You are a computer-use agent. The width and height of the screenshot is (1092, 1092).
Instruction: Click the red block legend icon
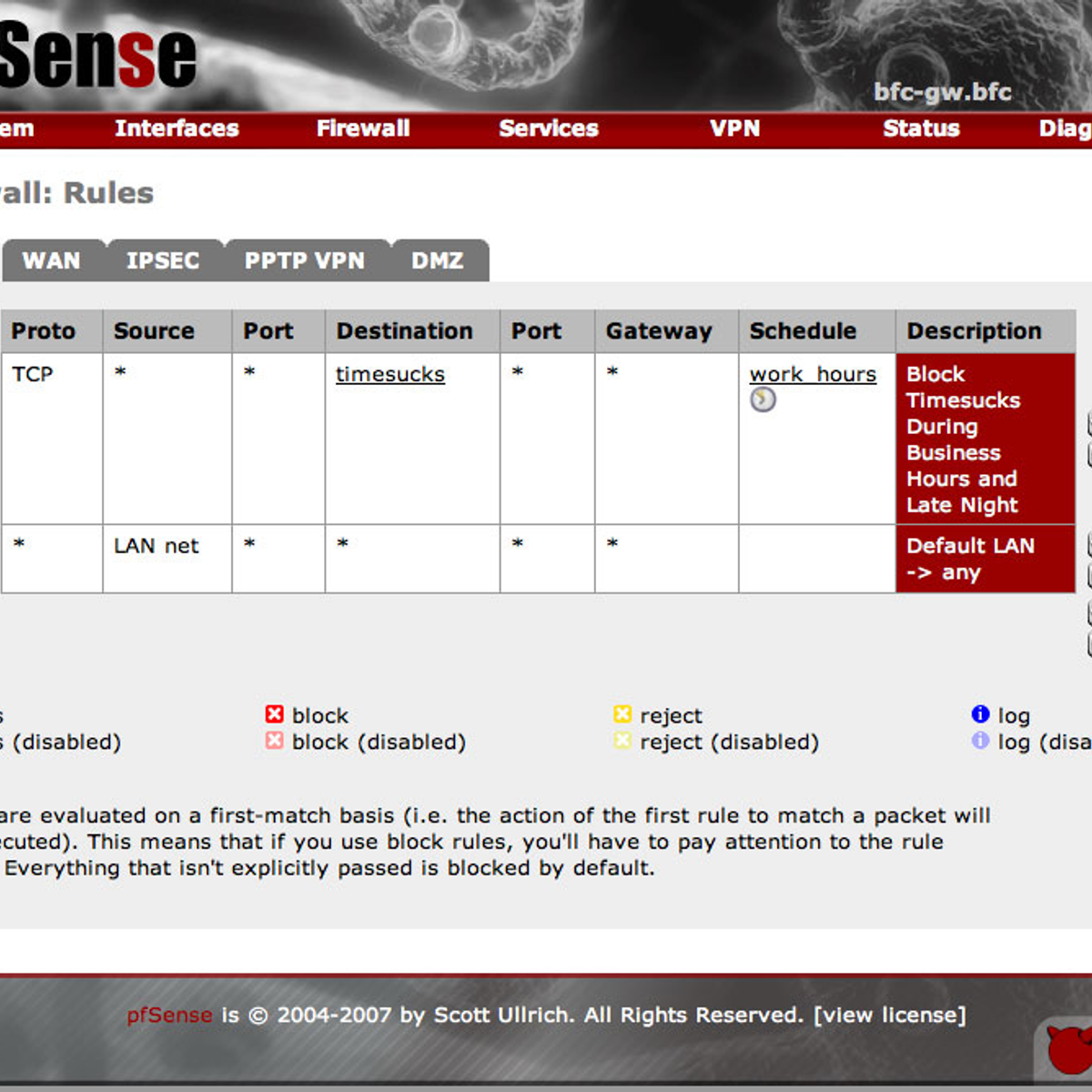(274, 714)
